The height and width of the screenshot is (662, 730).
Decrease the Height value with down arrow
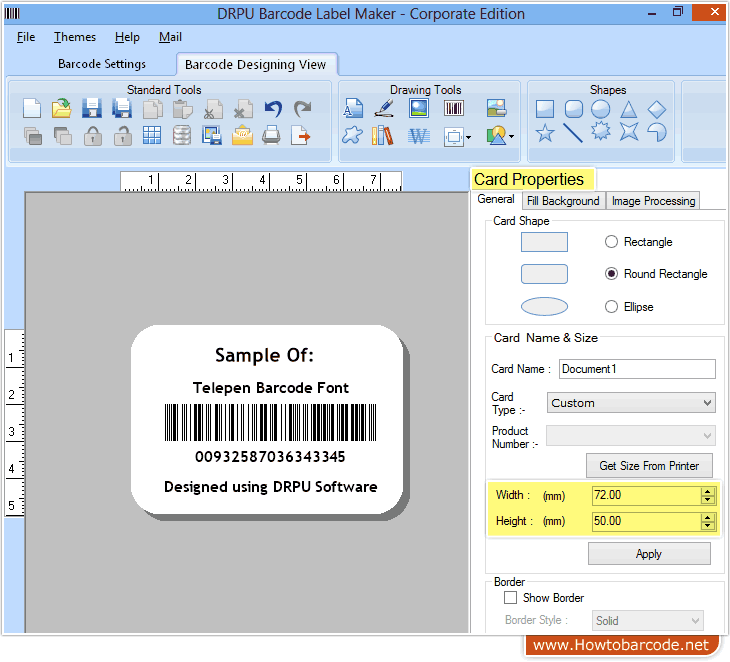(x=708, y=526)
